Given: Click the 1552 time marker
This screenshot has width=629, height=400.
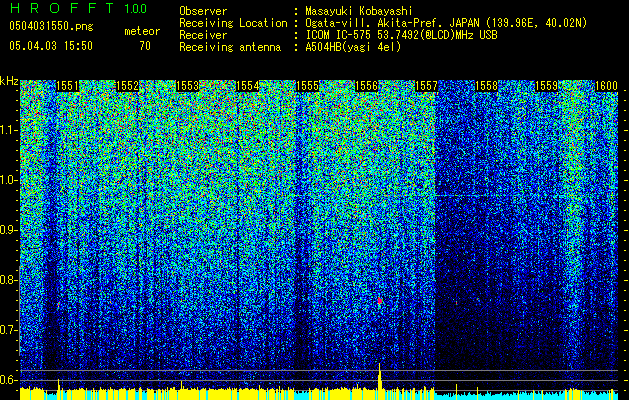Looking at the screenshot, I should tap(128, 86).
